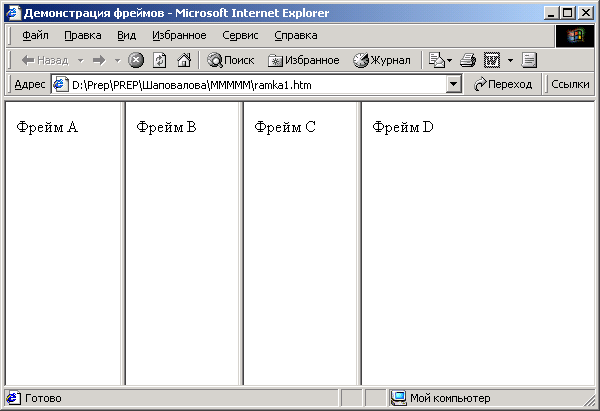This screenshot has height=411, width=600.
Task: Close the Internet Explorer window
Action: [586, 13]
